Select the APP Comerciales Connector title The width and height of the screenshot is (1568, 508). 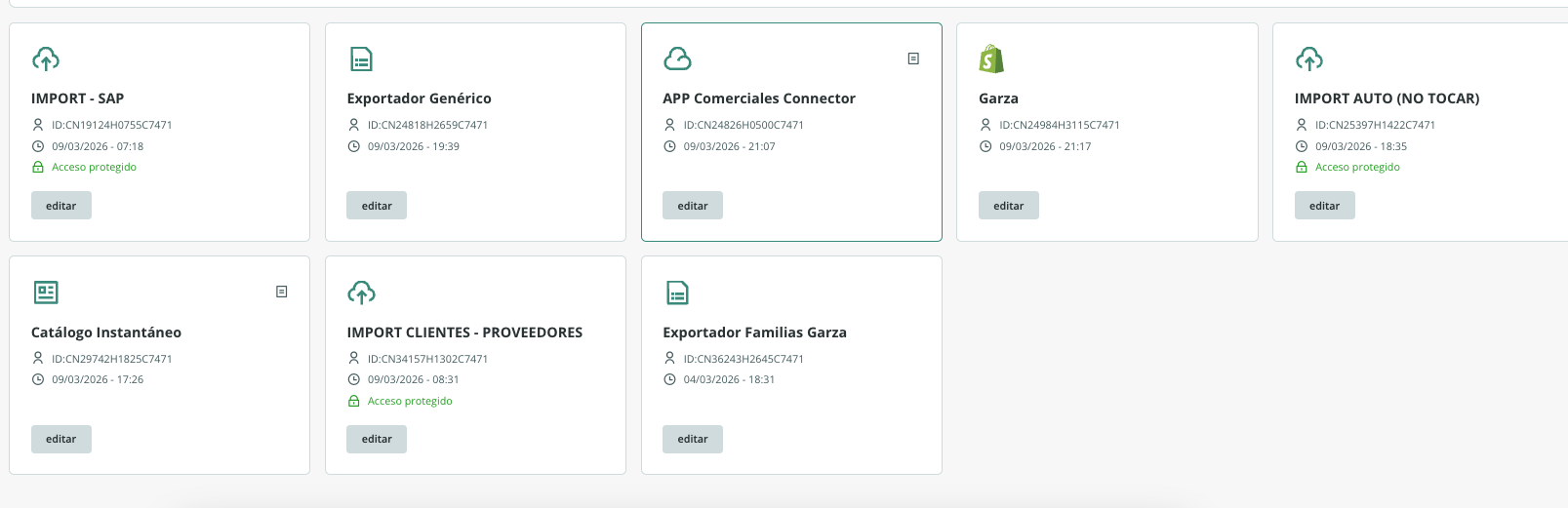(759, 98)
